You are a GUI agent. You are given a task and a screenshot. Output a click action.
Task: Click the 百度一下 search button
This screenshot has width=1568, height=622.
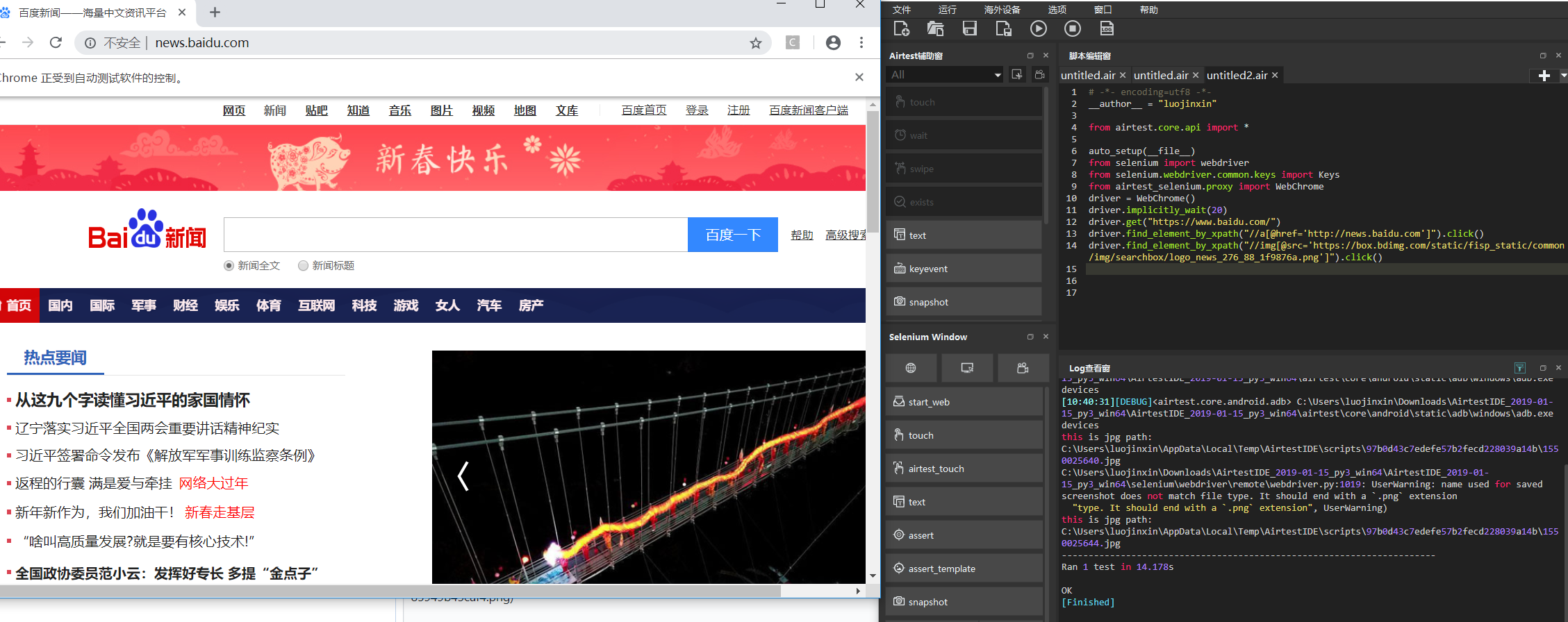click(733, 235)
